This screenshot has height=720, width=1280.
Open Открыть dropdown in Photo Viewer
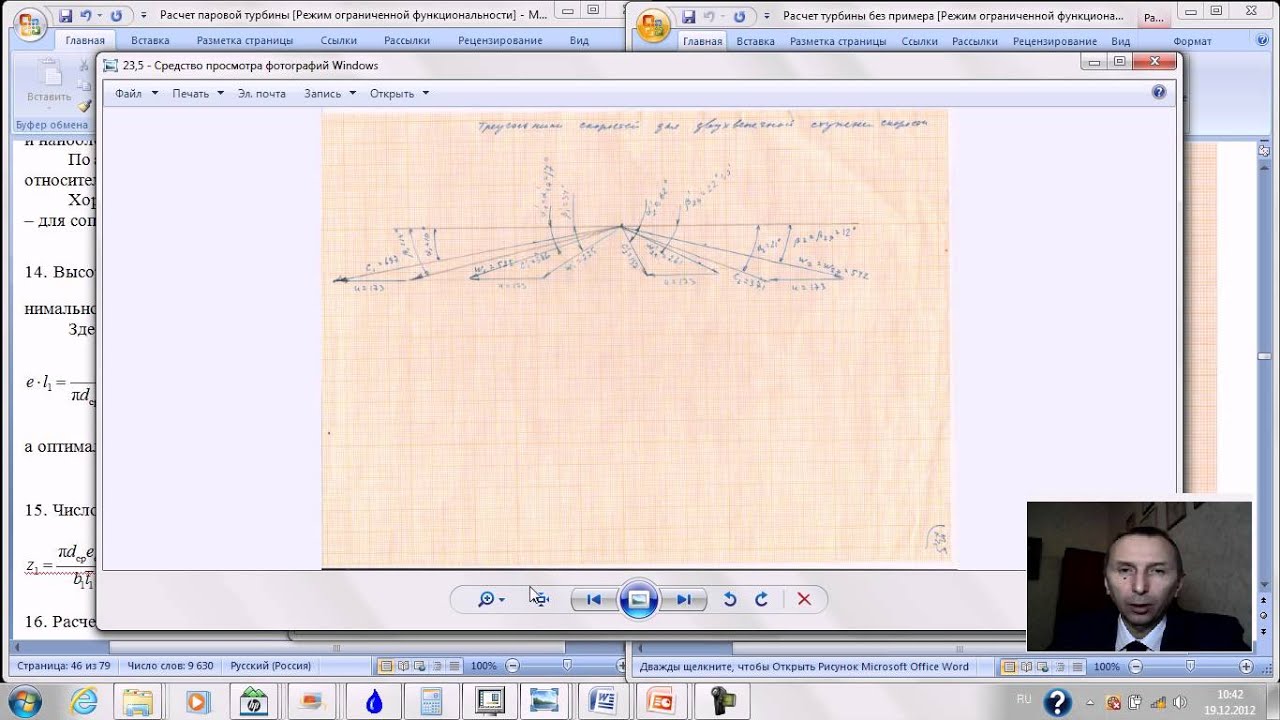pos(399,93)
